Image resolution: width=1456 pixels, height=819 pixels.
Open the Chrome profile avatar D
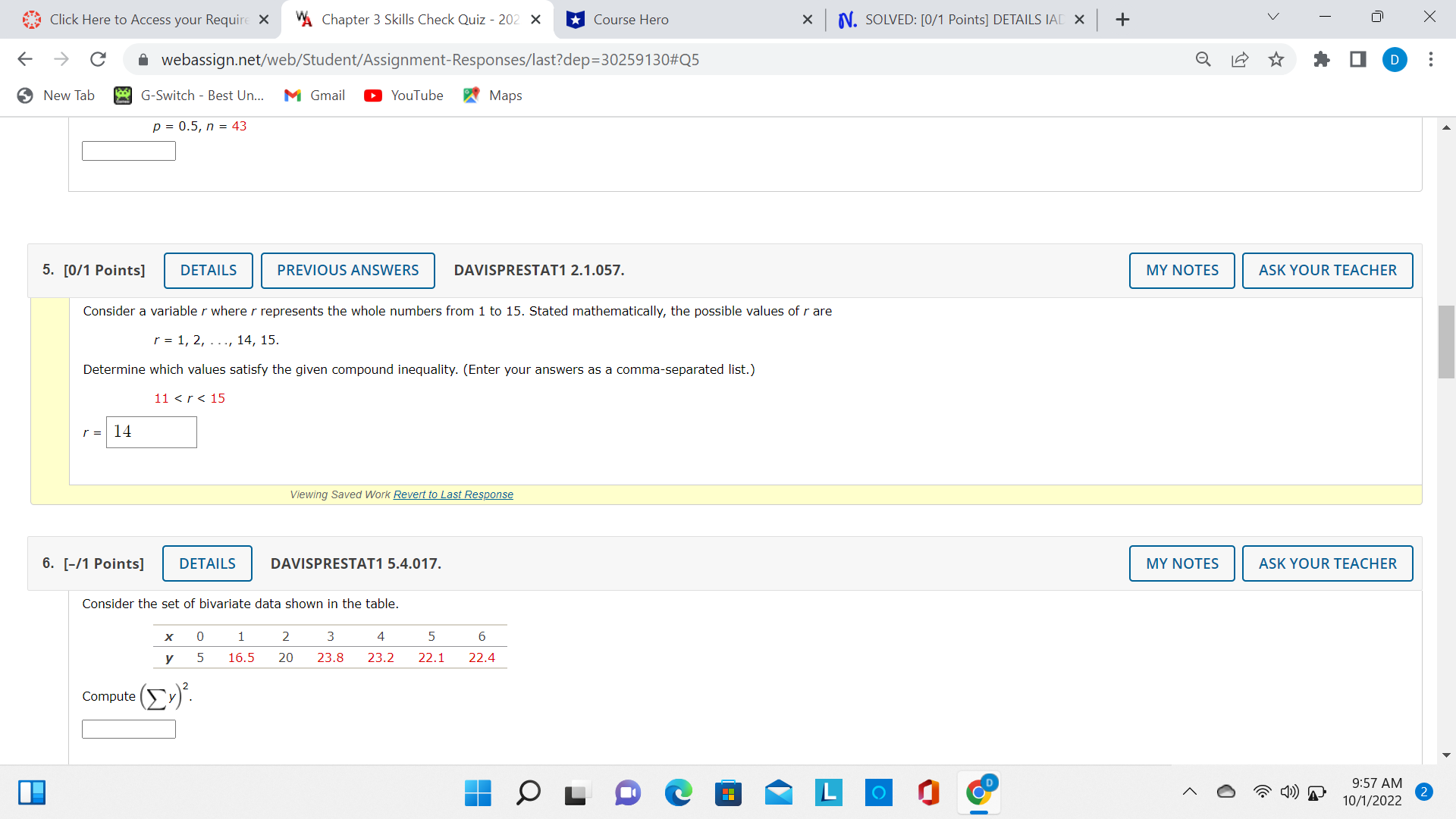1395,59
